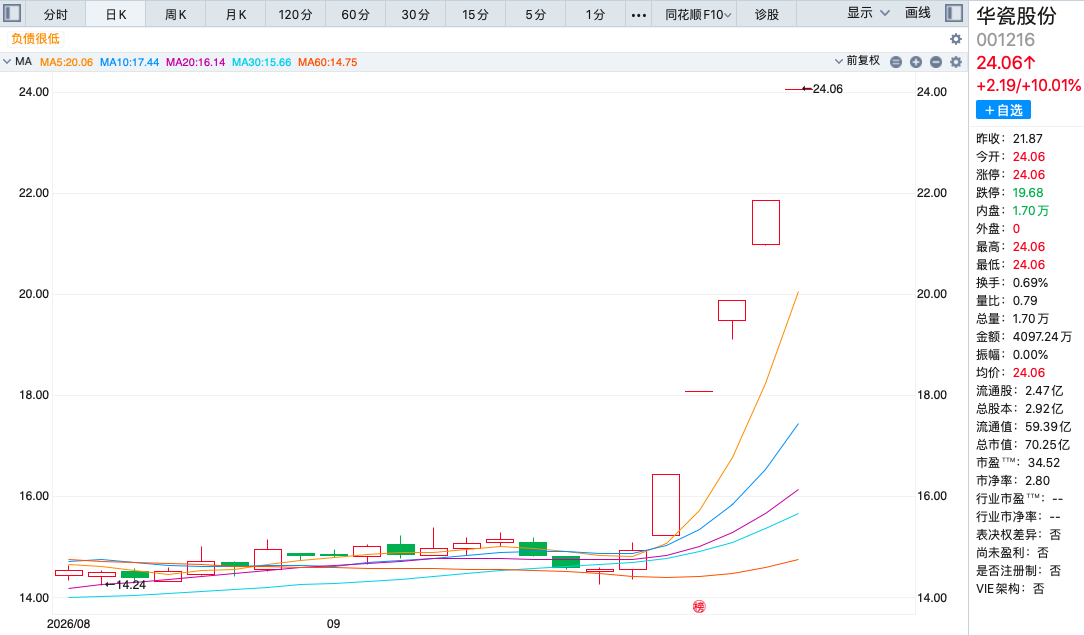The height and width of the screenshot is (635, 1084).
Task: Click the MA20:16.14 legend value
Action: pyautogui.click(x=196, y=62)
